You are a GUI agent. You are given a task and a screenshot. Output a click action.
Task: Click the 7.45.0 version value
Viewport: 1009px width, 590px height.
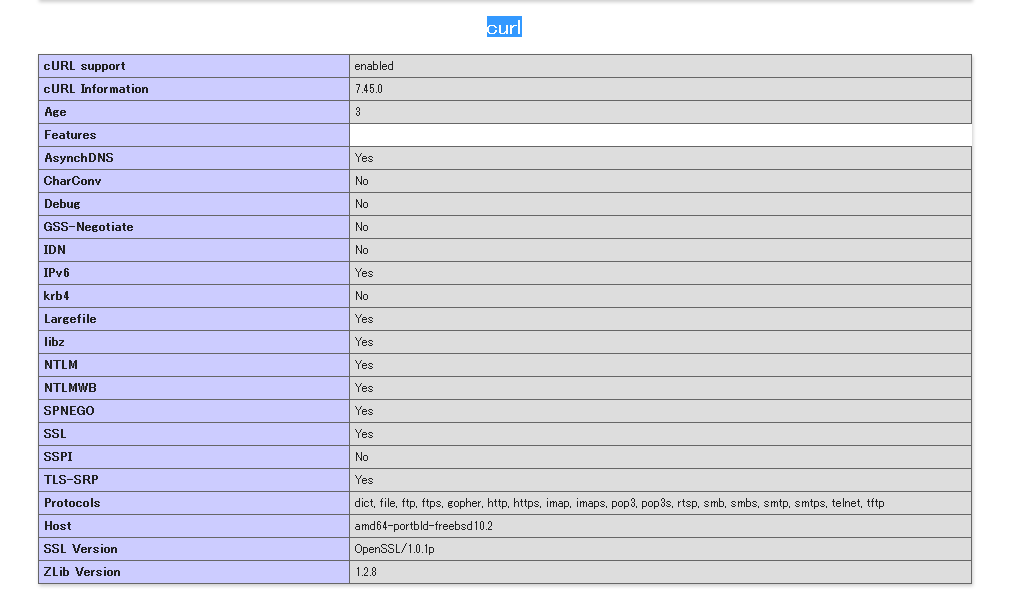point(369,89)
